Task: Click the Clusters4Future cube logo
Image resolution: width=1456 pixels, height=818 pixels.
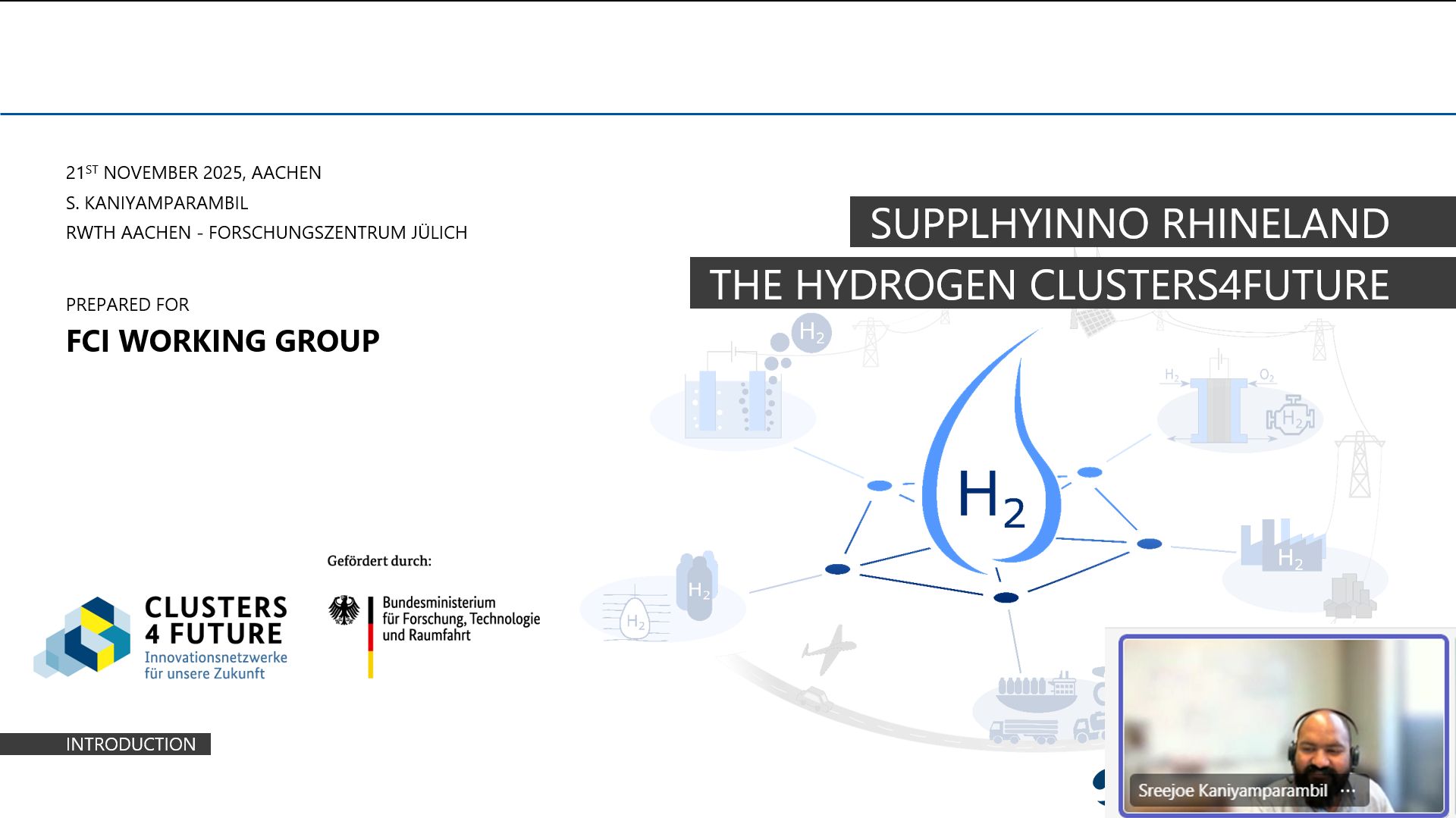Action: pos(83,637)
